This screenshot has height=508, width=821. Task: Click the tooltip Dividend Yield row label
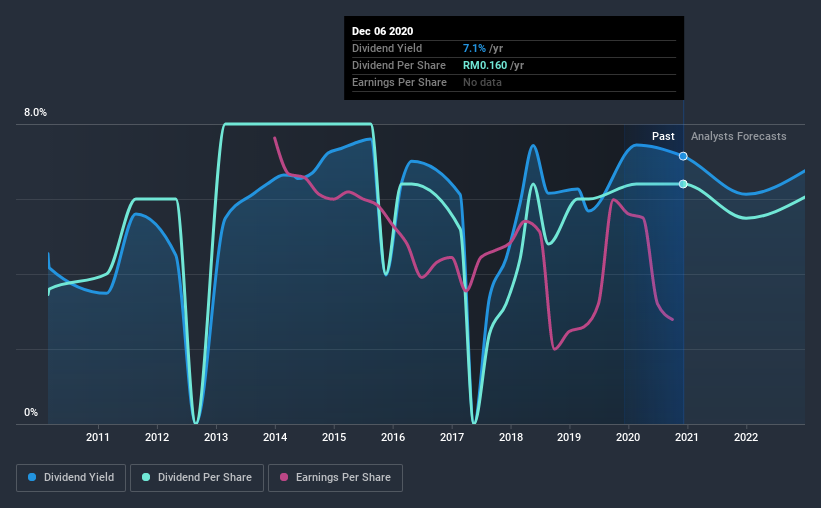387,48
